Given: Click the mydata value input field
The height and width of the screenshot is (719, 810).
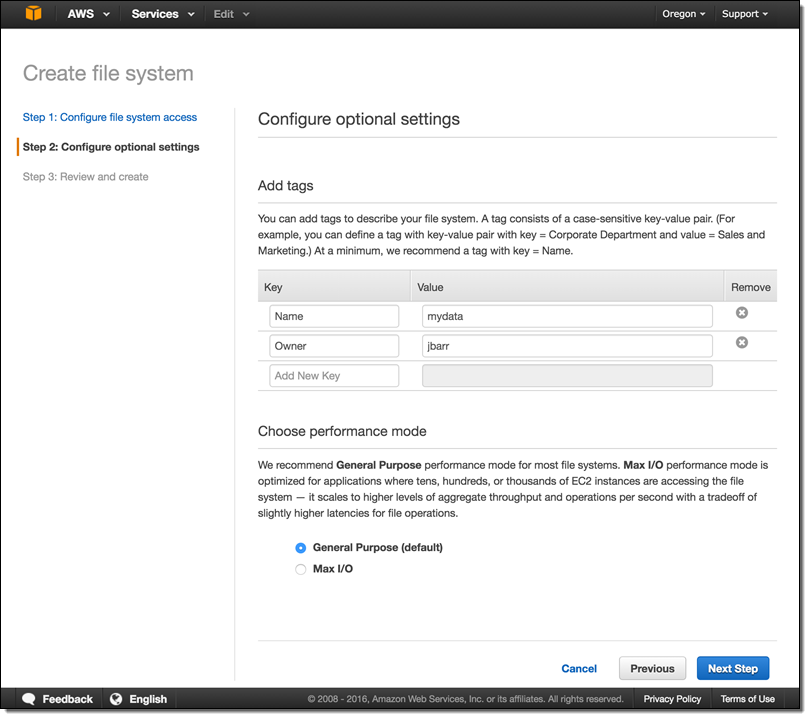Looking at the screenshot, I should pyautogui.click(x=567, y=316).
